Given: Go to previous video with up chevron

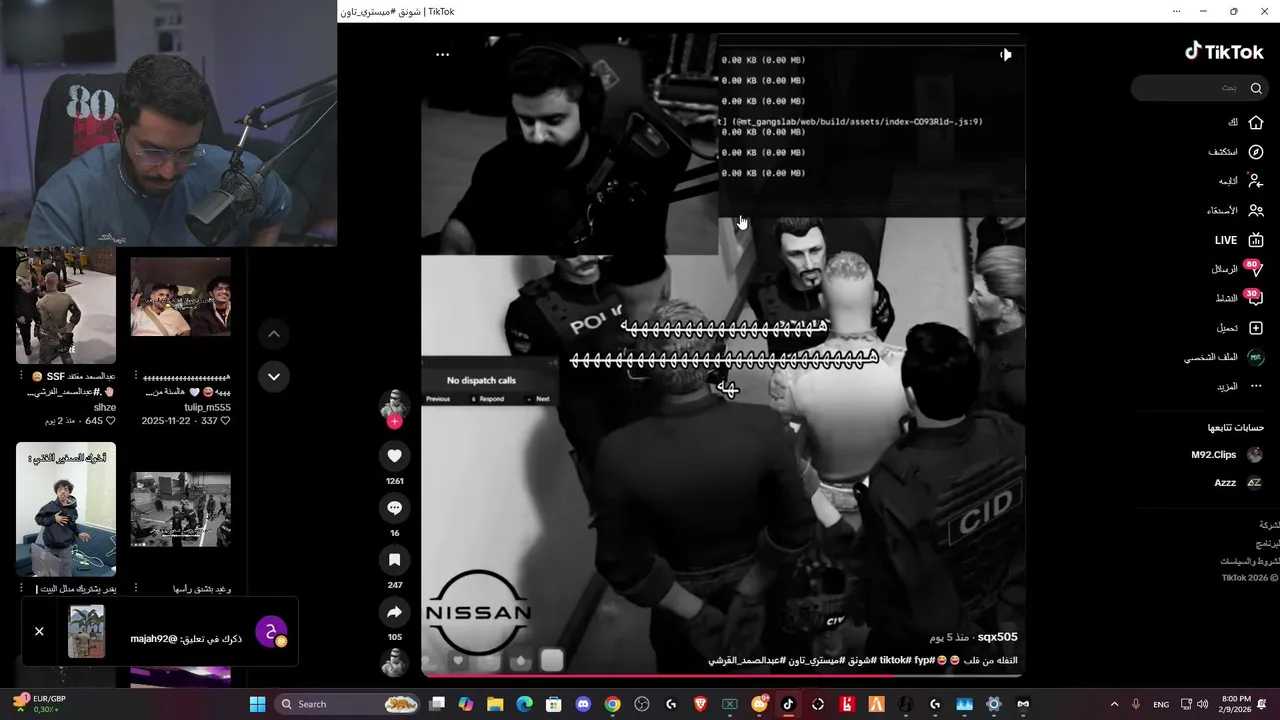Looking at the screenshot, I should [x=273, y=334].
